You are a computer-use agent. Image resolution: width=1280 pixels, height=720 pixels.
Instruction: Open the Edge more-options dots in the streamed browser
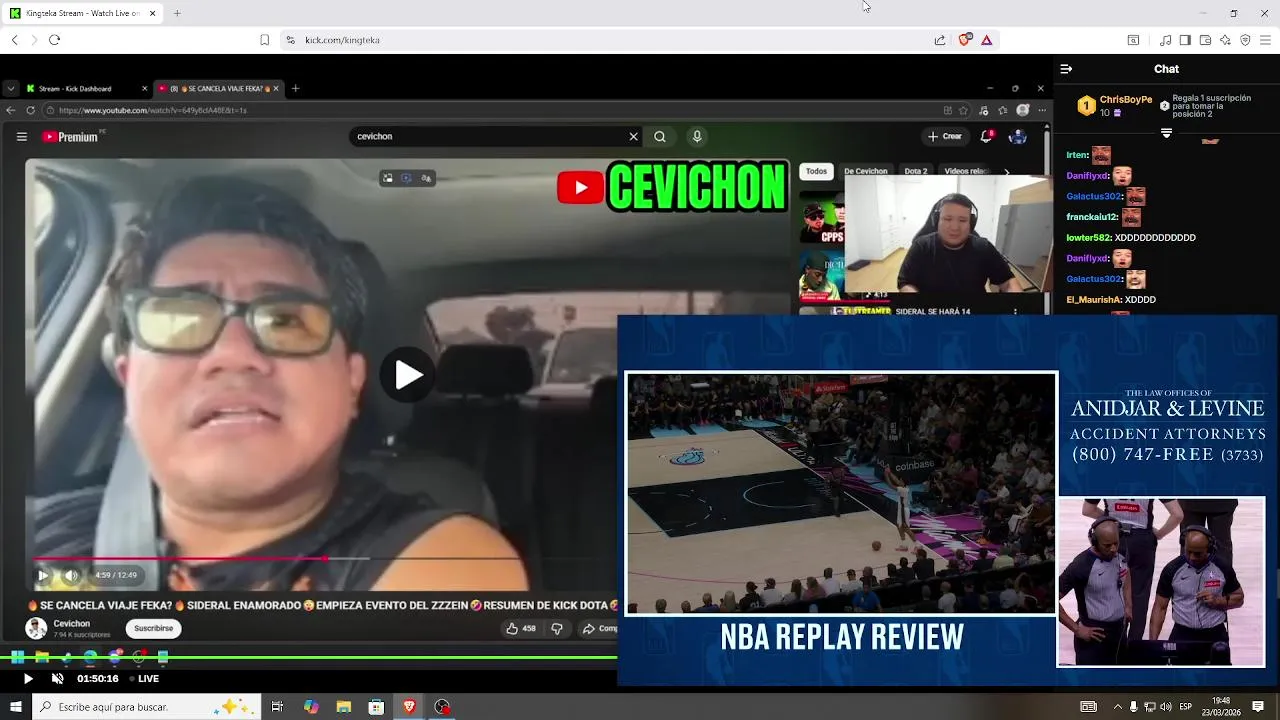pos(1040,110)
